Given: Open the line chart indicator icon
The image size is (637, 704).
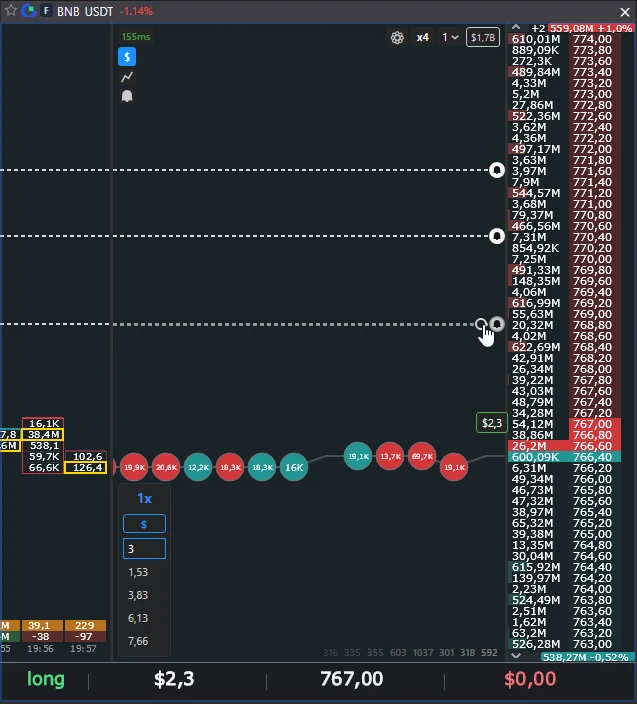Looking at the screenshot, I should click(x=127, y=77).
